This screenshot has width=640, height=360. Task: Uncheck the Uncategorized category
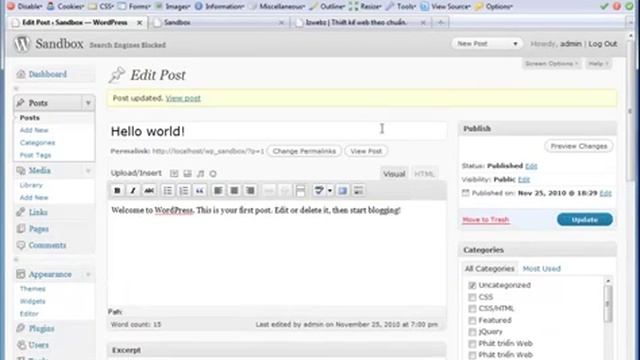coord(472,285)
